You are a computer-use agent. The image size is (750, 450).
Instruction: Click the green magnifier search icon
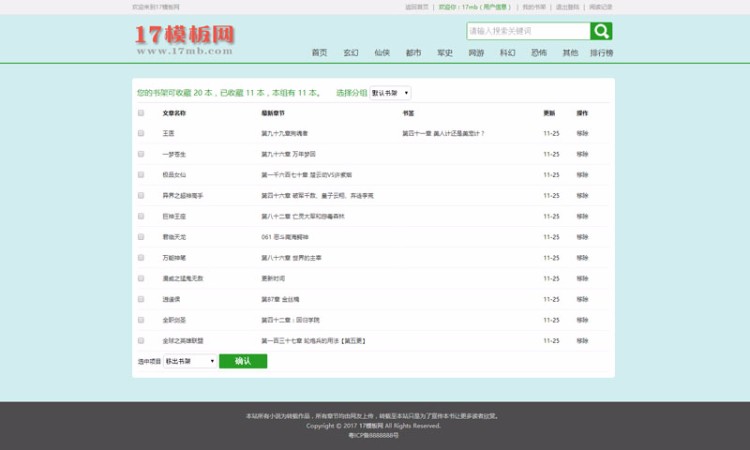tap(601, 31)
